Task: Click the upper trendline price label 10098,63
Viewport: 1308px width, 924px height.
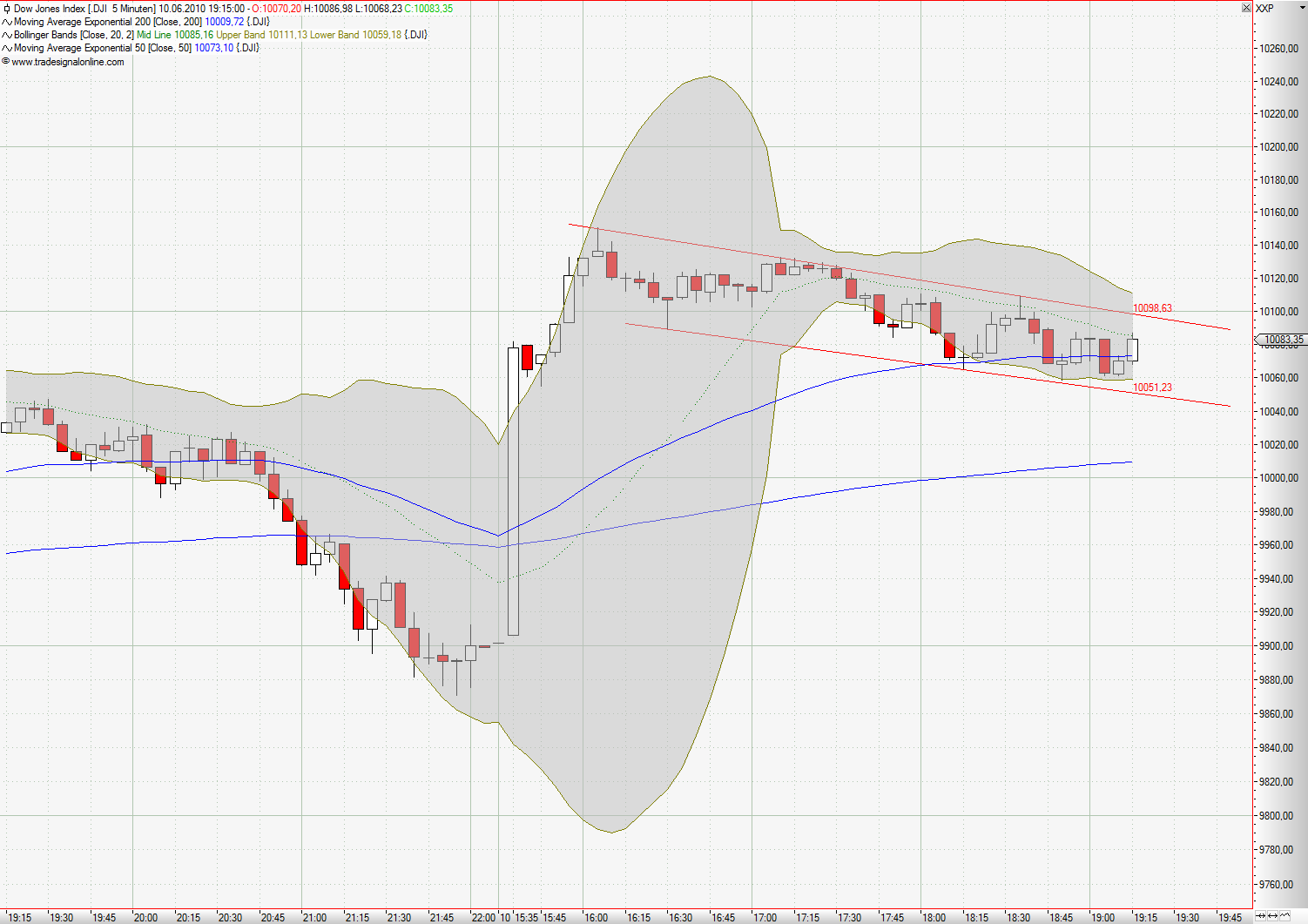Action: pos(1153,308)
